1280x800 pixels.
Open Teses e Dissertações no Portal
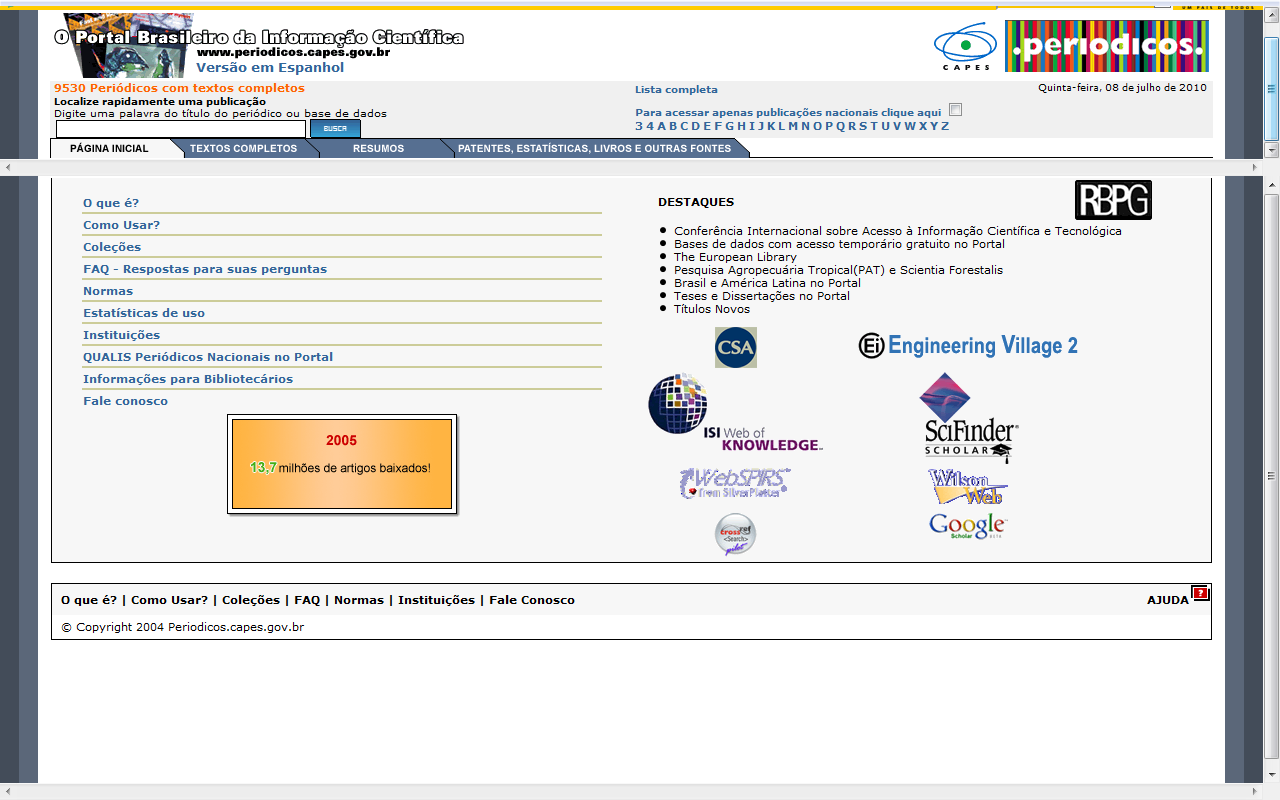click(x=762, y=296)
